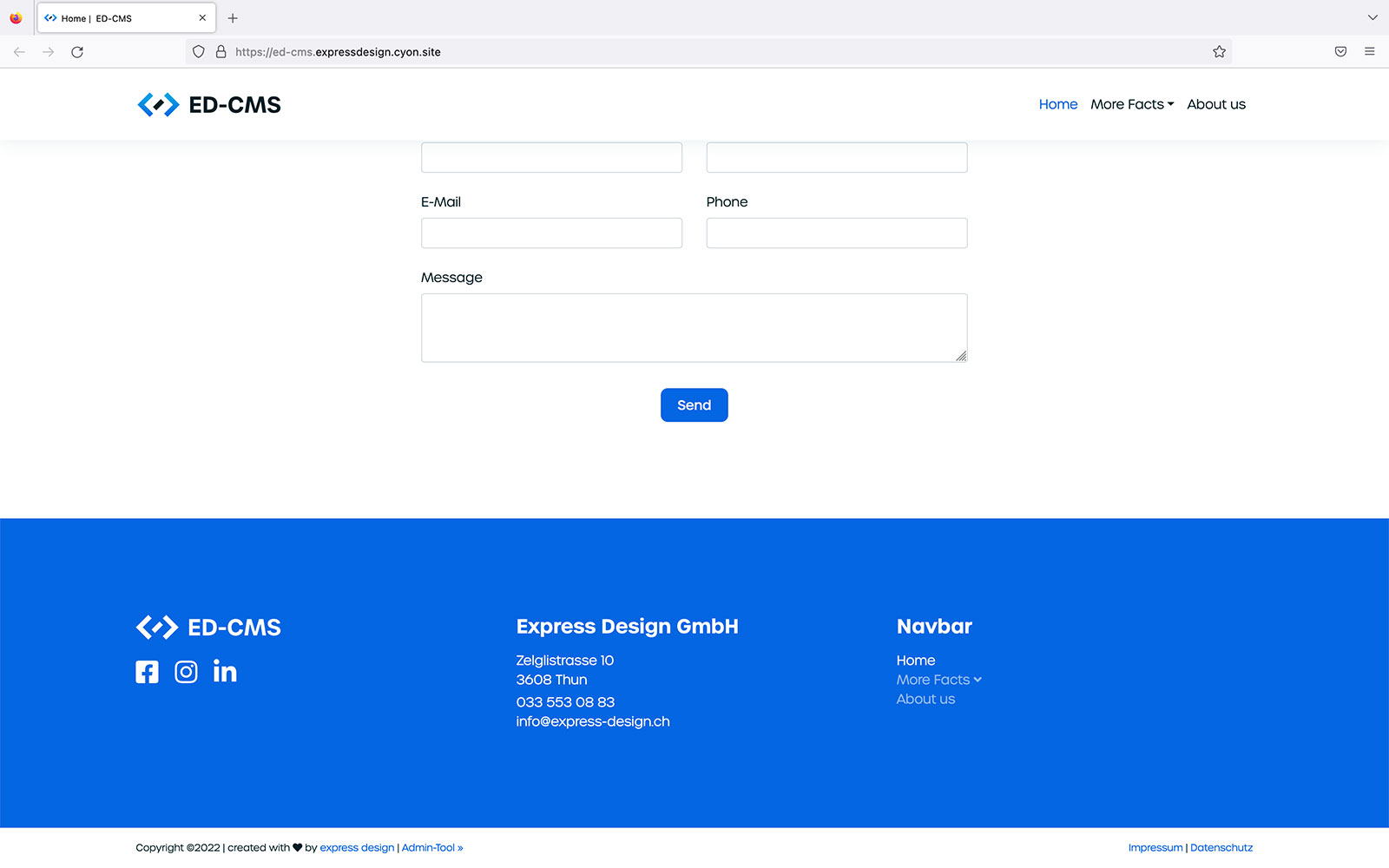Screen dimensions: 1389x868
Task: Expand More Facts in footer navbar
Action: (938, 680)
